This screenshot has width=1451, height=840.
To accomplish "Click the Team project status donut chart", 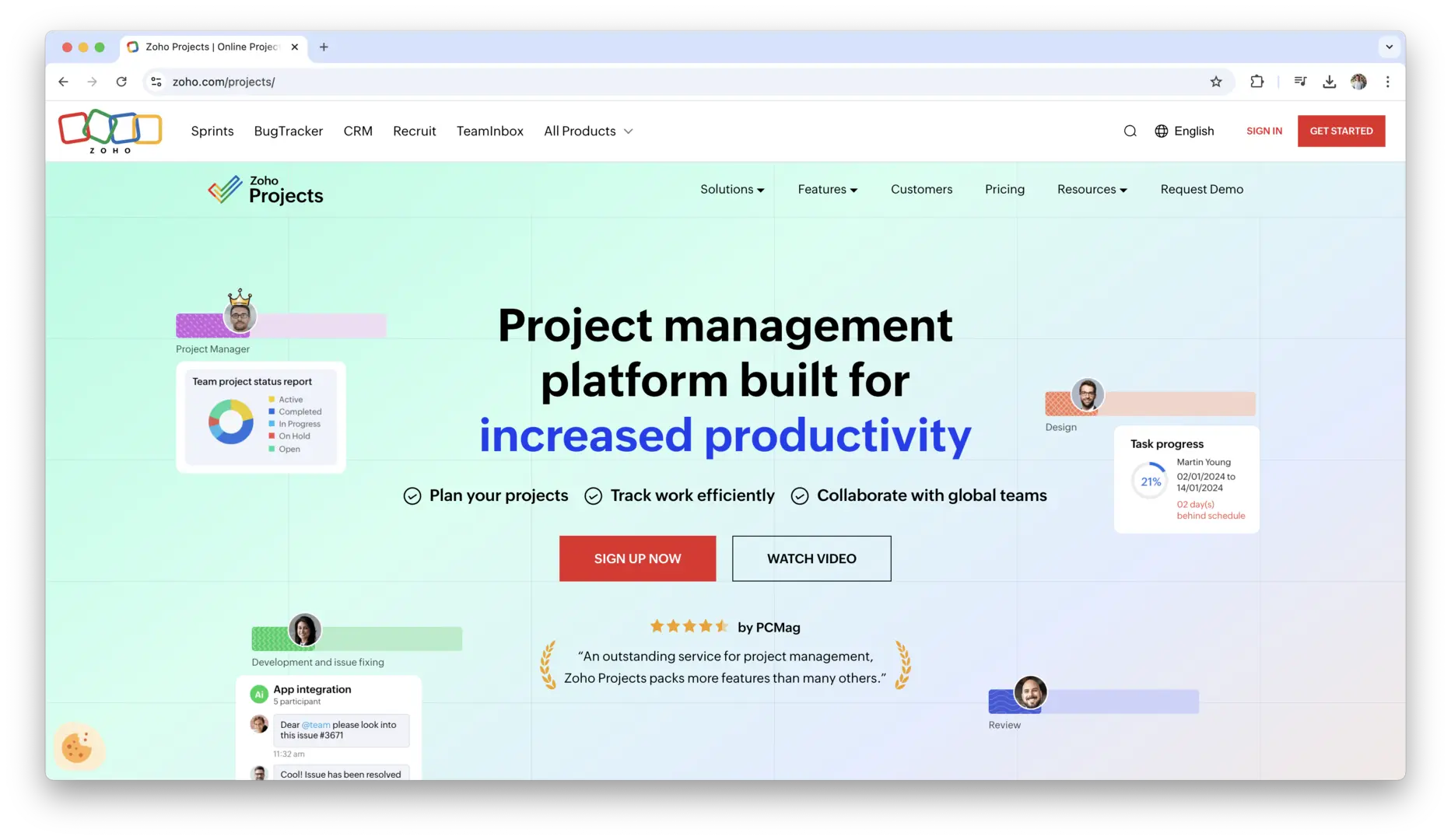I will tap(231, 422).
